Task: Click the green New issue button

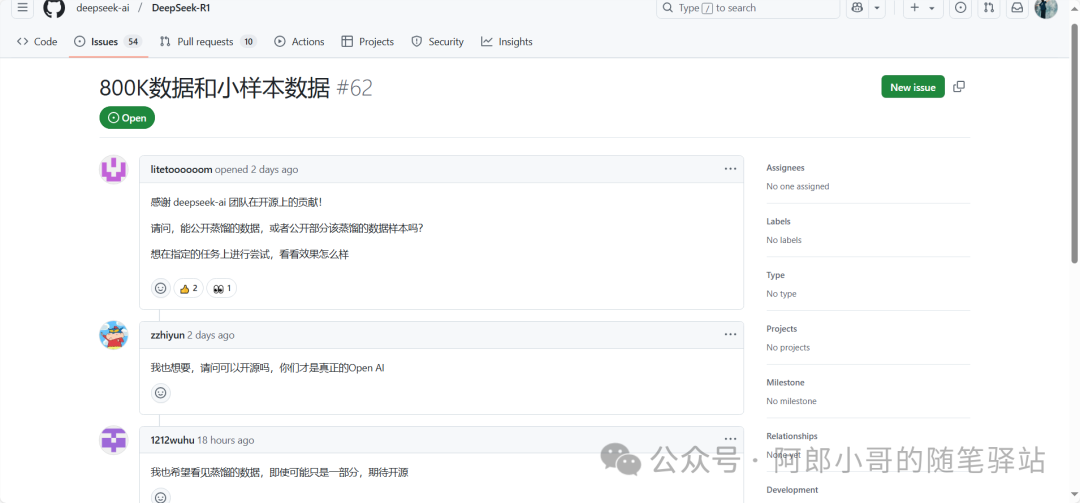Action: pyautogui.click(x=912, y=87)
